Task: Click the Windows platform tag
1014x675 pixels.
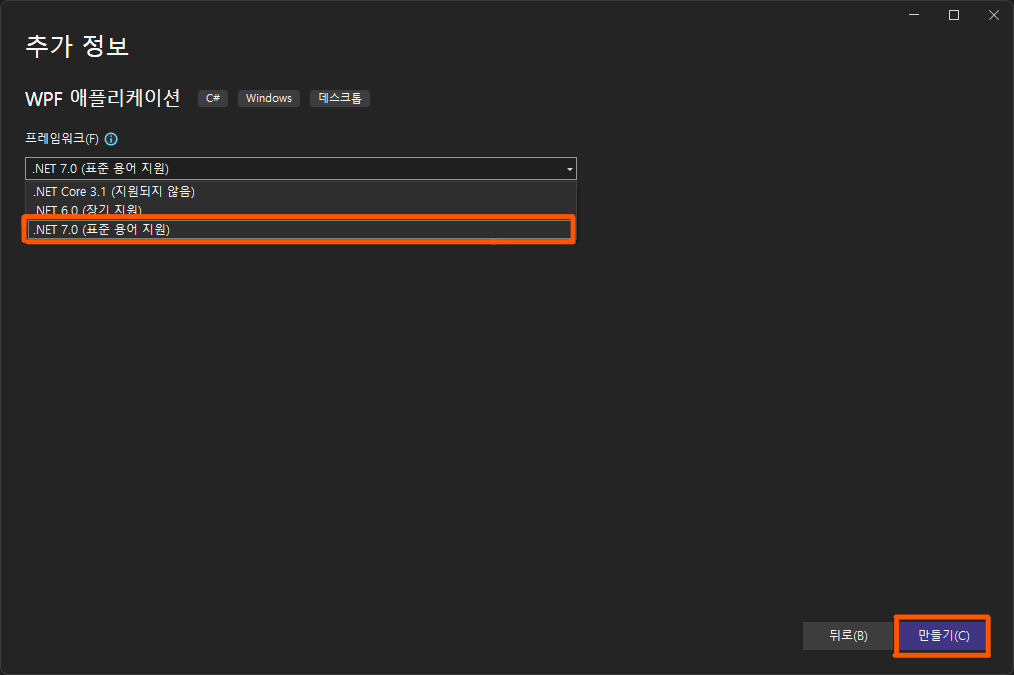Action: [268, 98]
